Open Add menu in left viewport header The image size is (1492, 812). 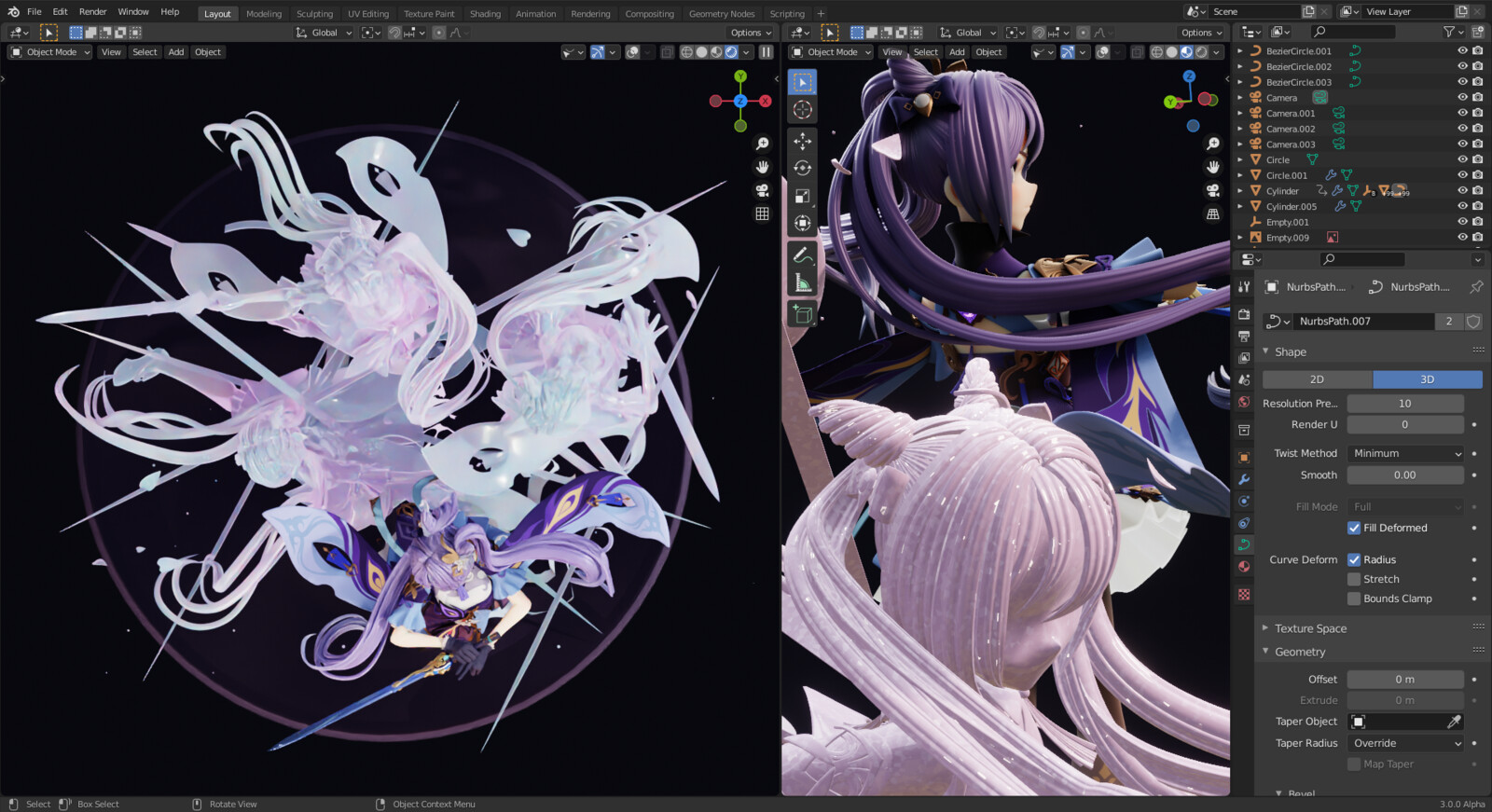point(176,52)
